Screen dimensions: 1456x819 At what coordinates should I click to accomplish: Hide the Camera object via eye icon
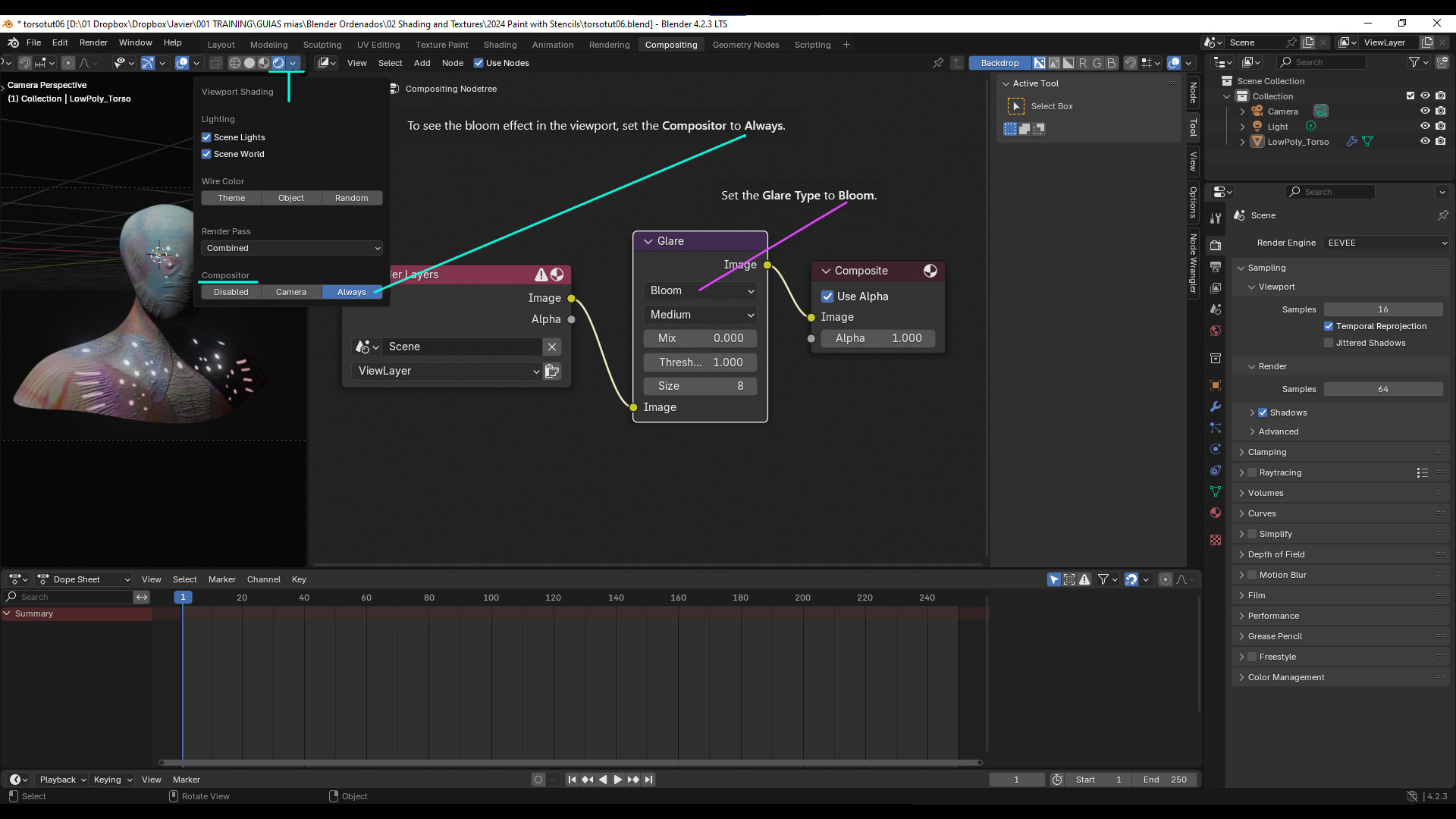[1425, 111]
